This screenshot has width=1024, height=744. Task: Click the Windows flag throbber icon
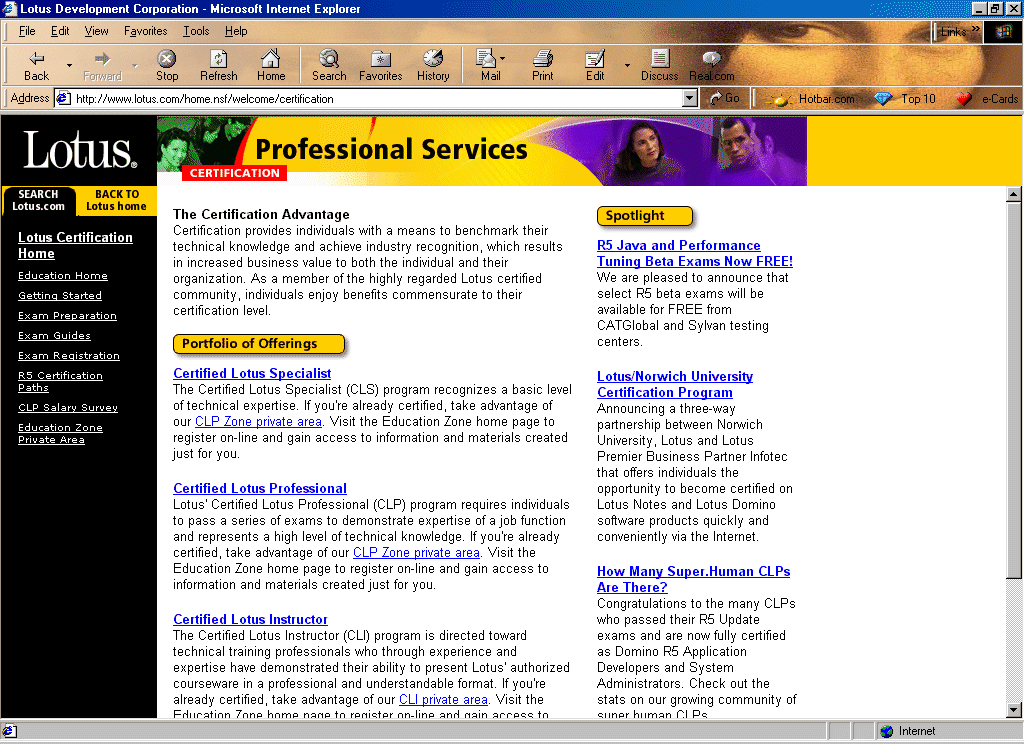point(1004,31)
